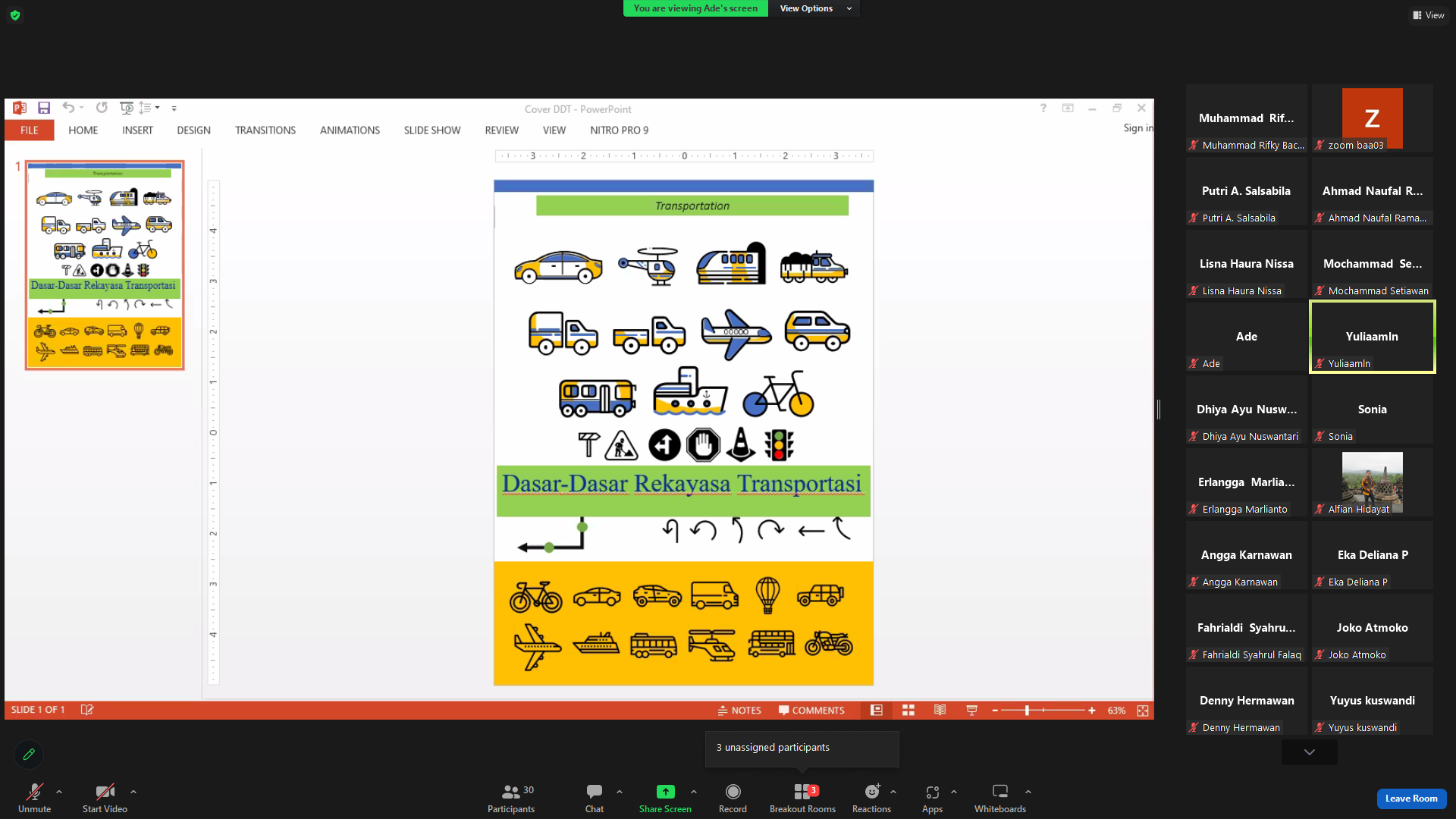Expand reactions options arrow
1456x819 pixels.
[893, 792]
